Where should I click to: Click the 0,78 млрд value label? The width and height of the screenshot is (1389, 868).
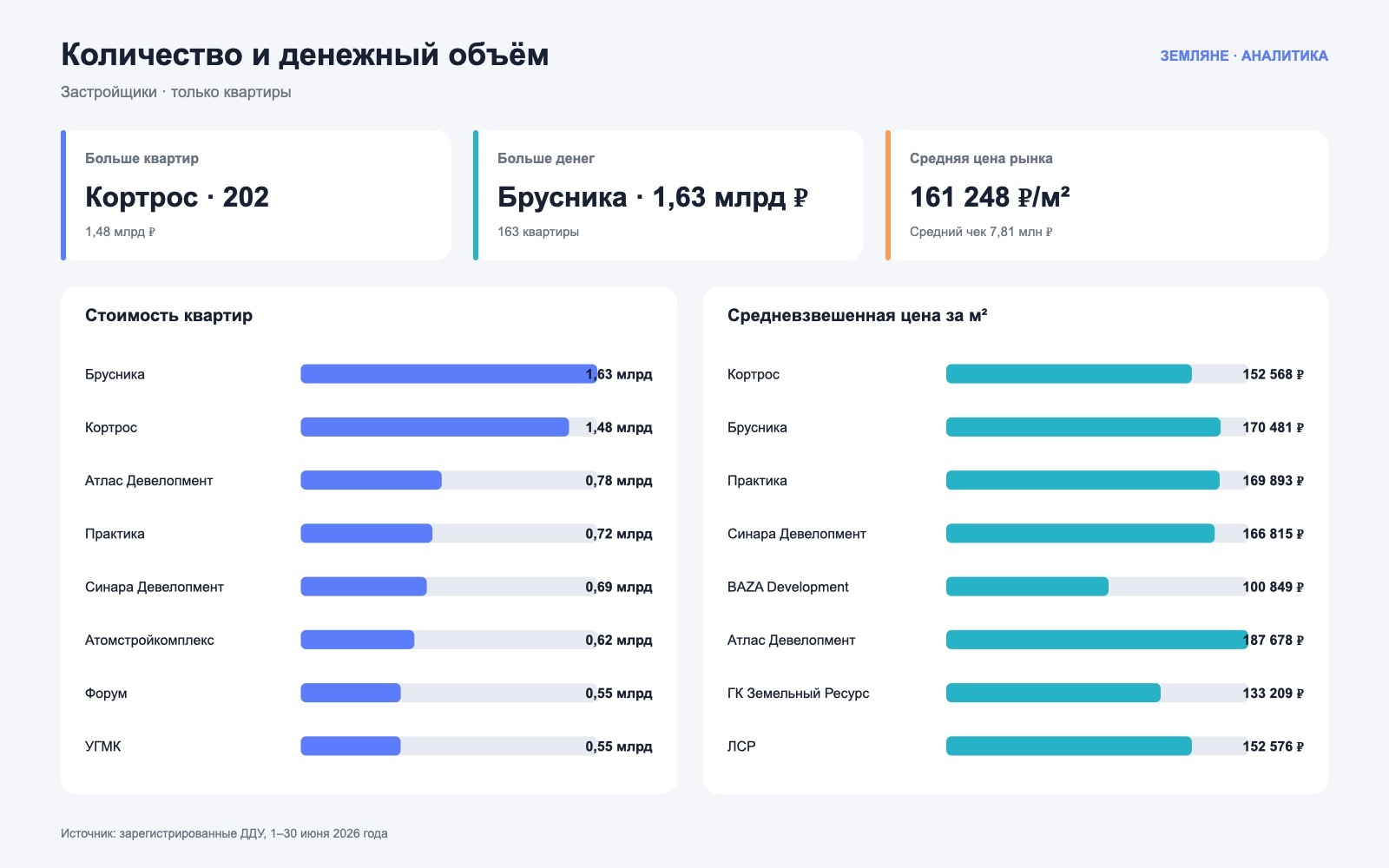coord(619,480)
